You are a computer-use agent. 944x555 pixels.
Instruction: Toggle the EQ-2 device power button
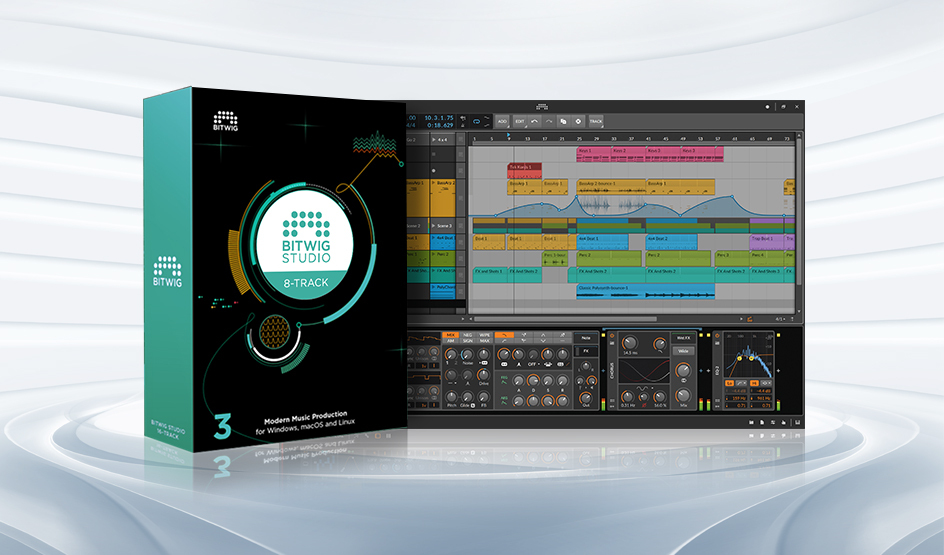pyautogui.click(x=717, y=335)
